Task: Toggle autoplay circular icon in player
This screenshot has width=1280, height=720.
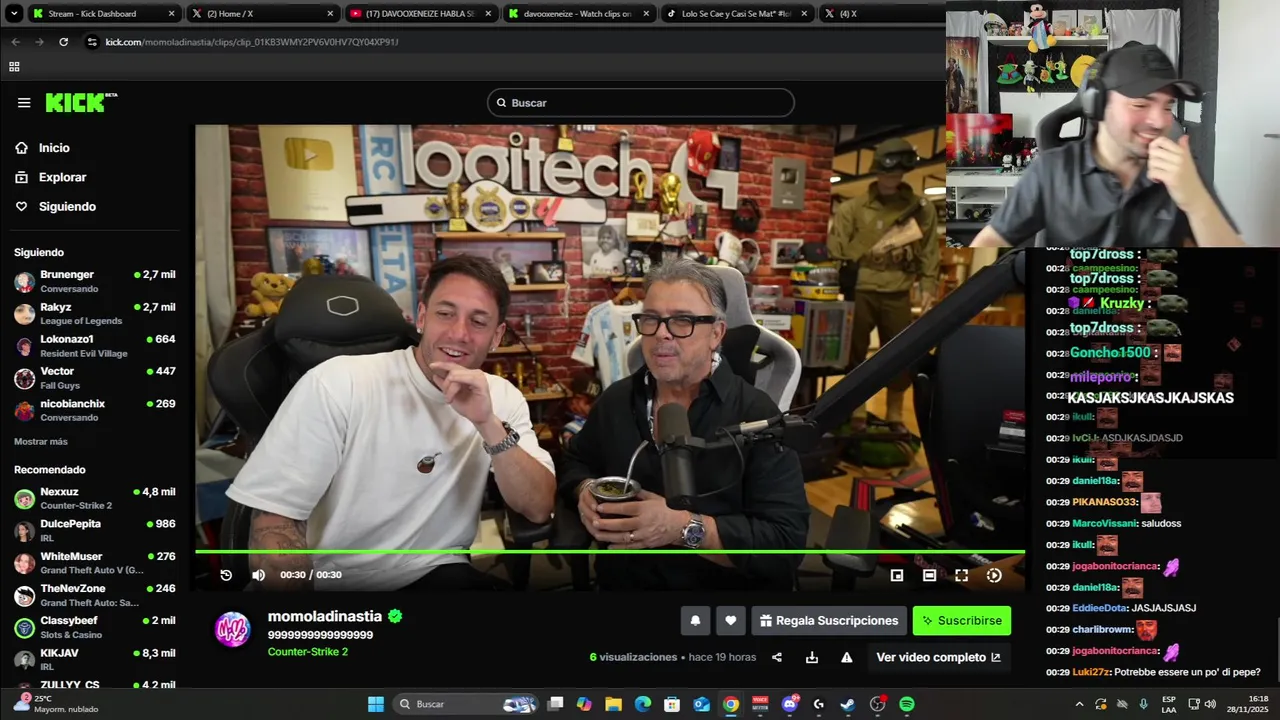Action: [x=994, y=575]
